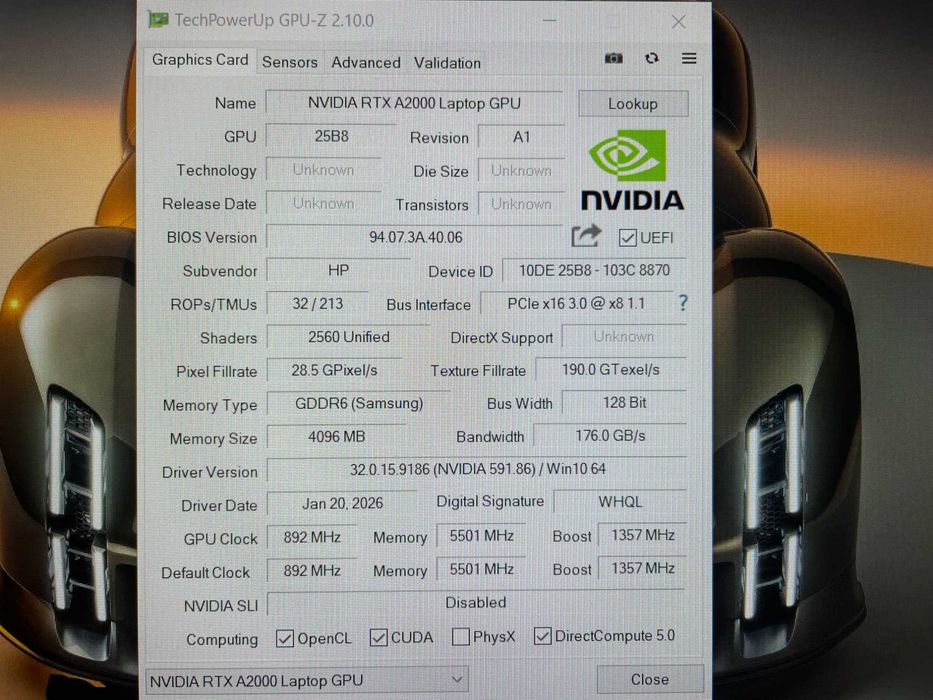Click the GPU Clock row Boost 1357 MHz
The width and height of the screenshot is (933, 700).
pyautogui.click(x=643, y=535)
